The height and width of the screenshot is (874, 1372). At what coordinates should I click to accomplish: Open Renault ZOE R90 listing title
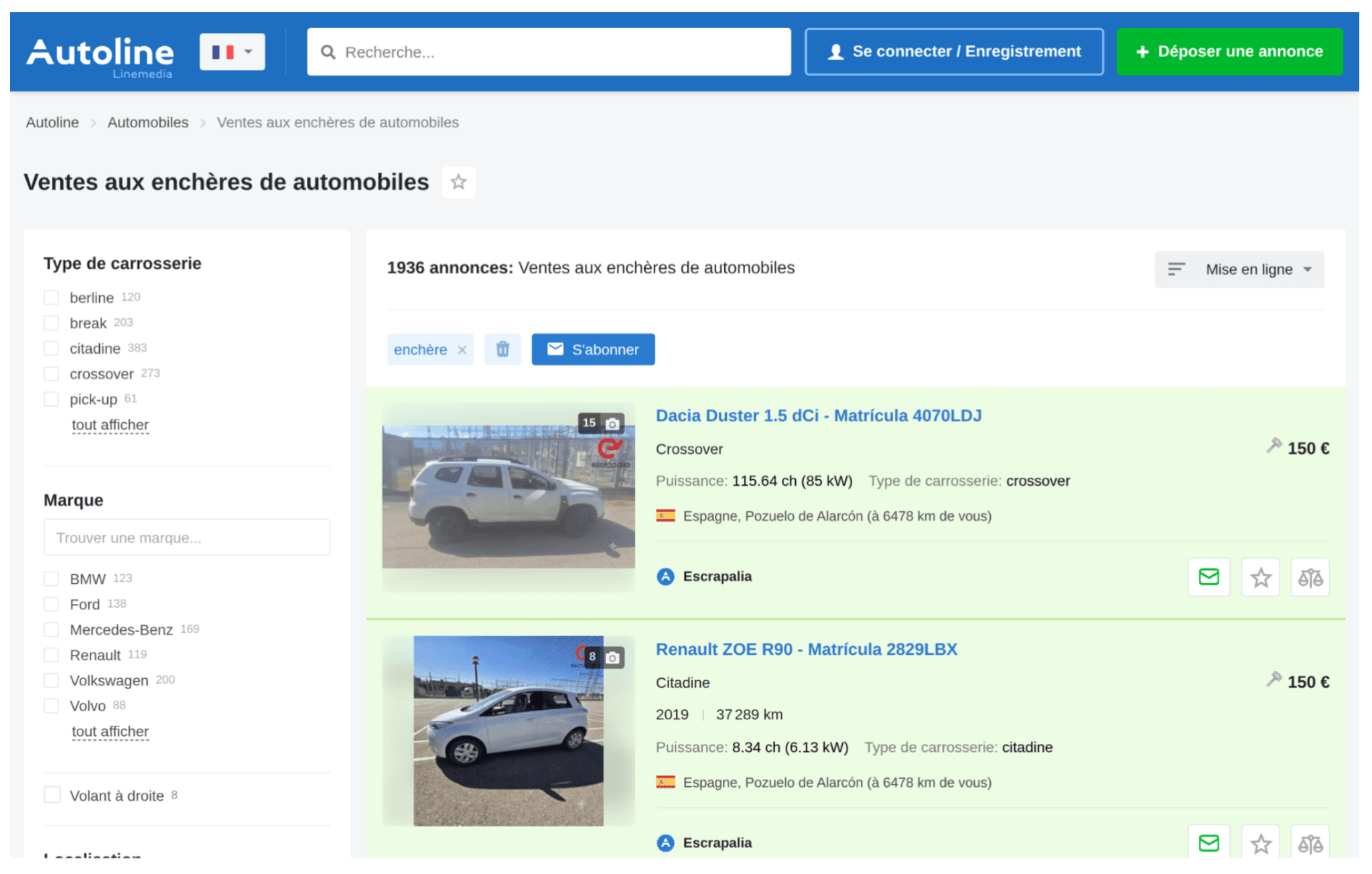click(x=807, y=649)
